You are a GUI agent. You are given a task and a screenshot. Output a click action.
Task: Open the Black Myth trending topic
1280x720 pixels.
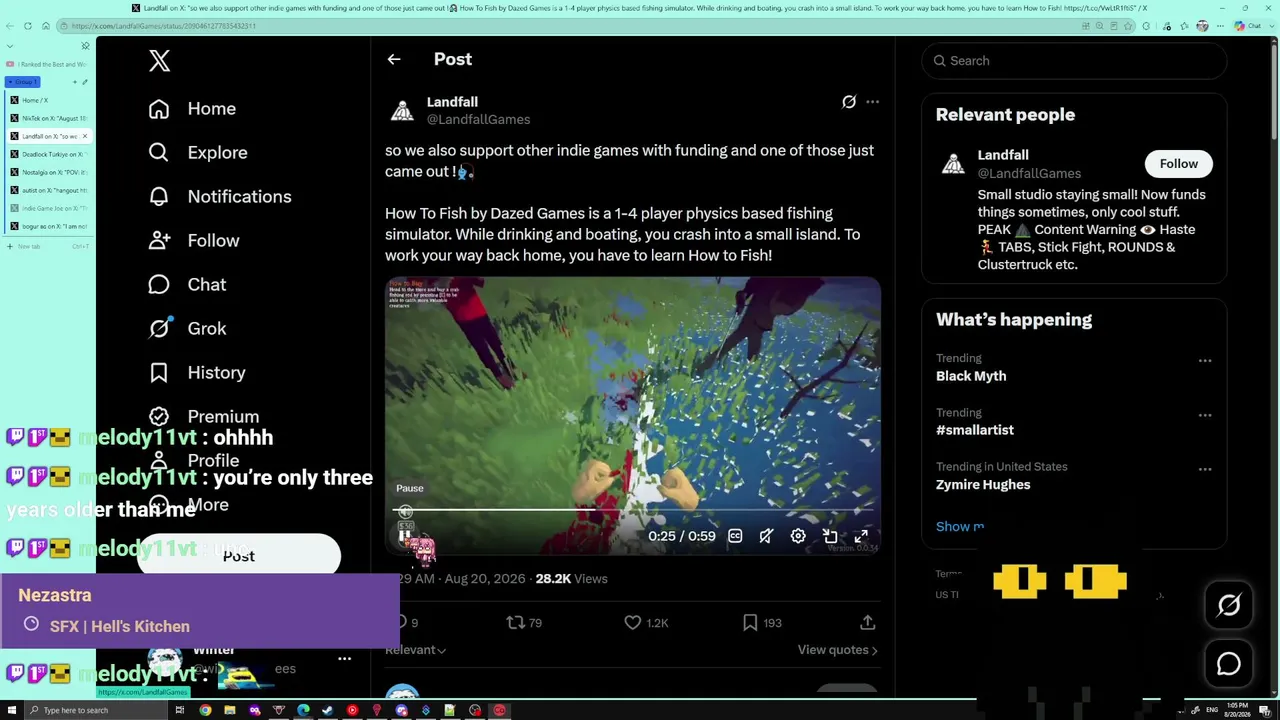(971, 376)
